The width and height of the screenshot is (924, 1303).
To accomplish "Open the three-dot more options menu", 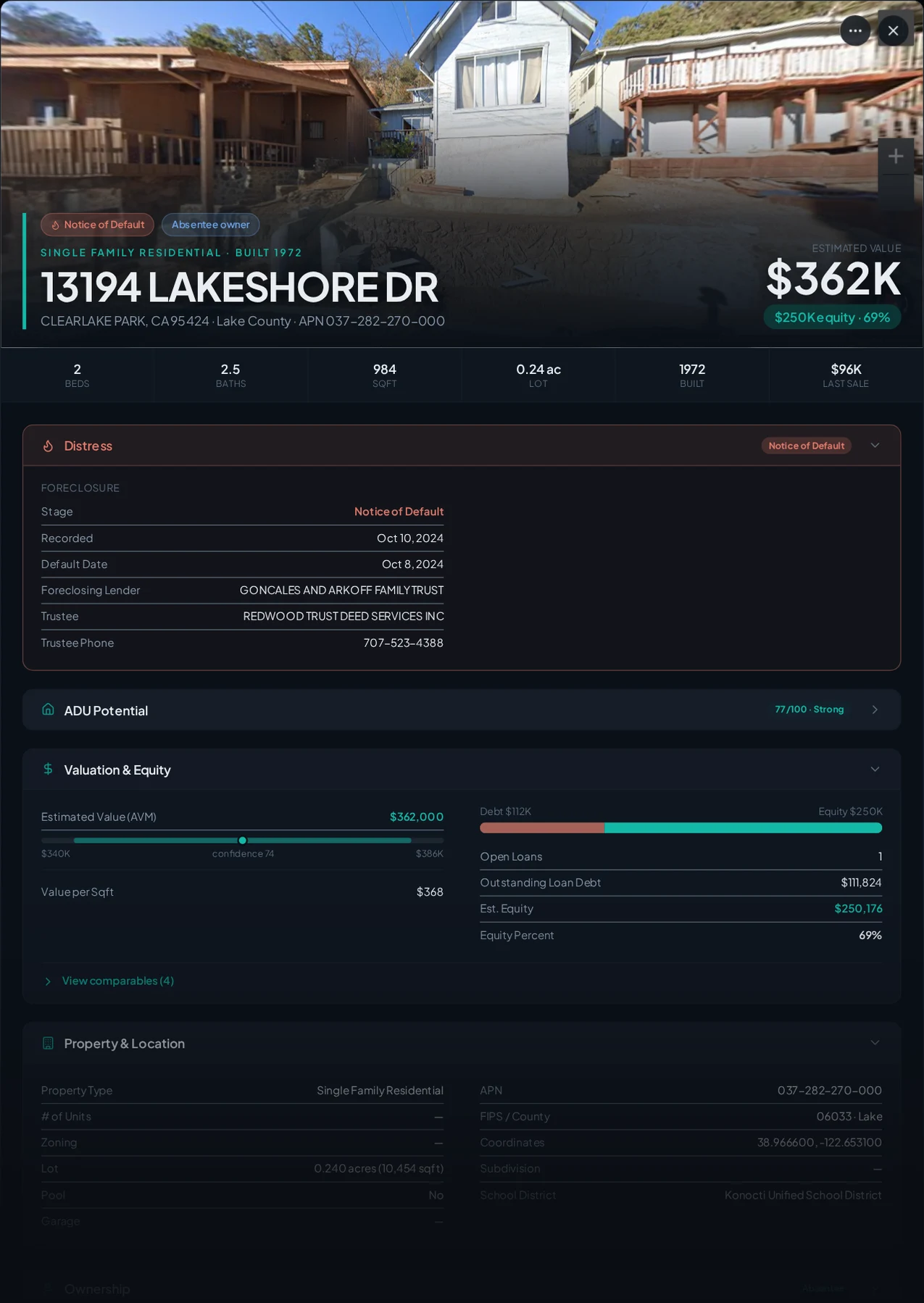I will (855, 30).
